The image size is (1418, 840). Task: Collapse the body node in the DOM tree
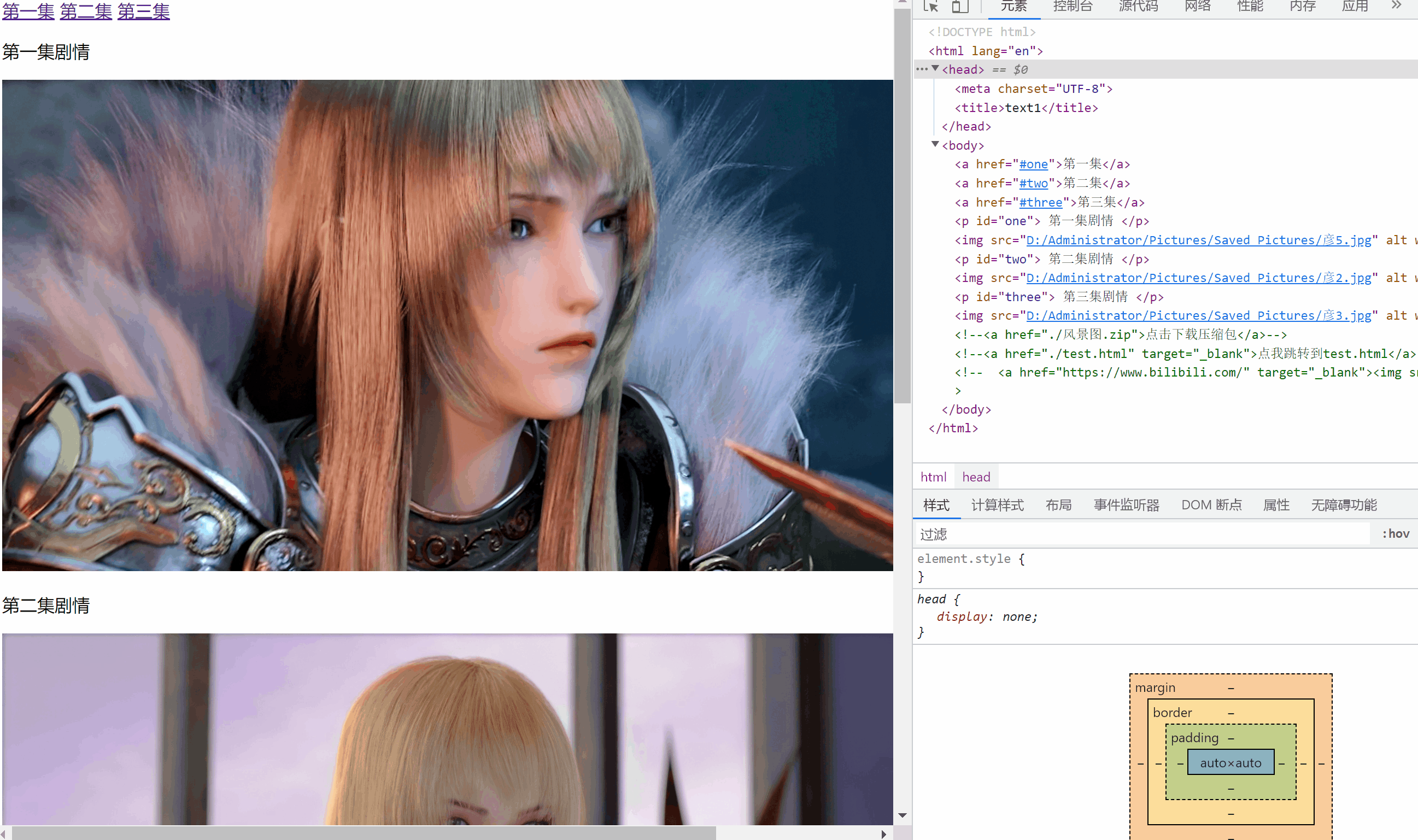935,144
